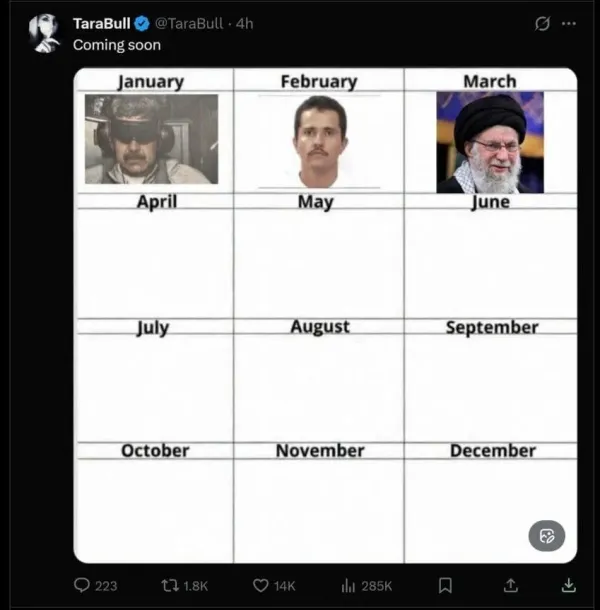This screenshot has width=600, height=610.
Task: Click the download arrow icon
Action: tap(568, 585)
